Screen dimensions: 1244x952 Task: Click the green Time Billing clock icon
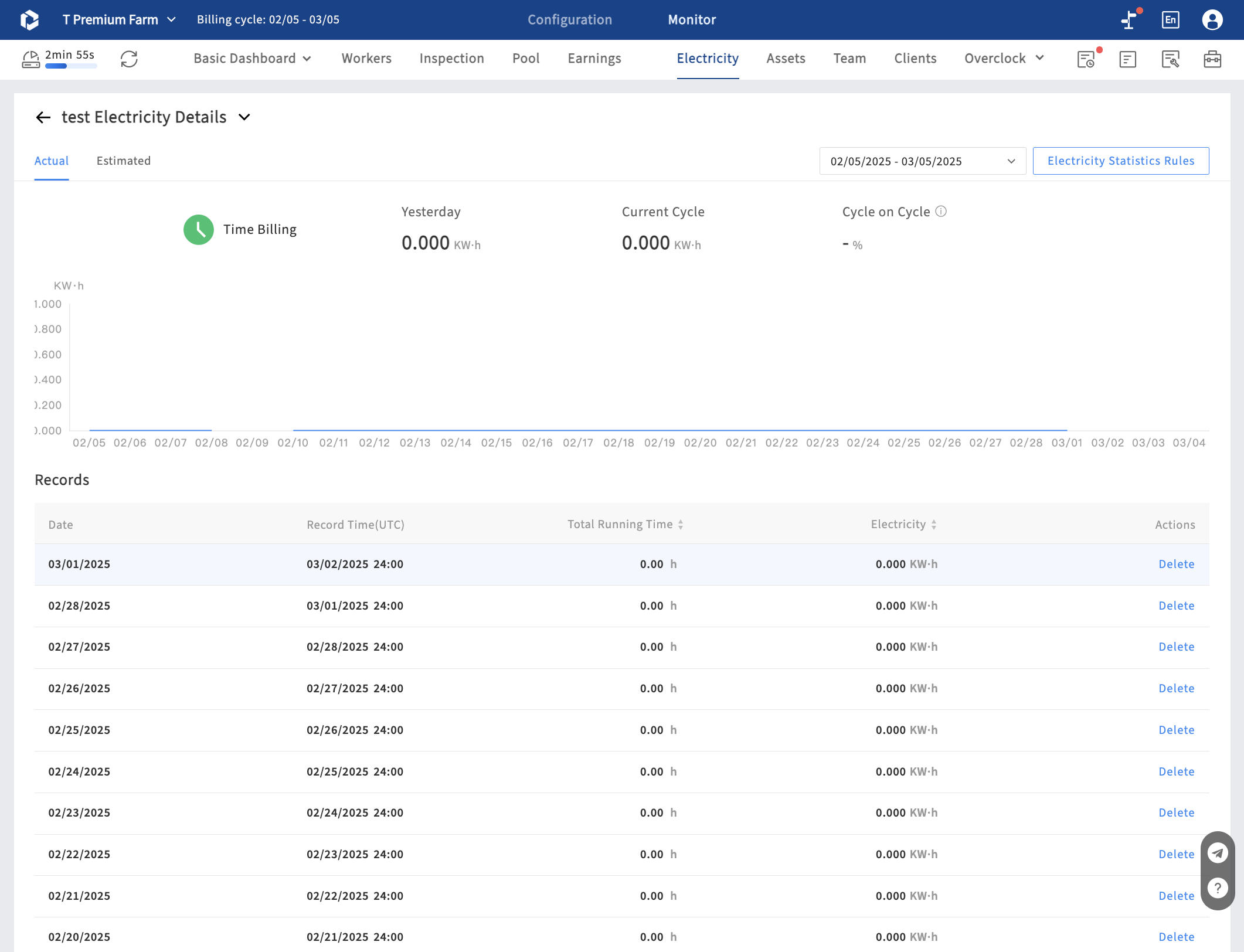[199, 230]
